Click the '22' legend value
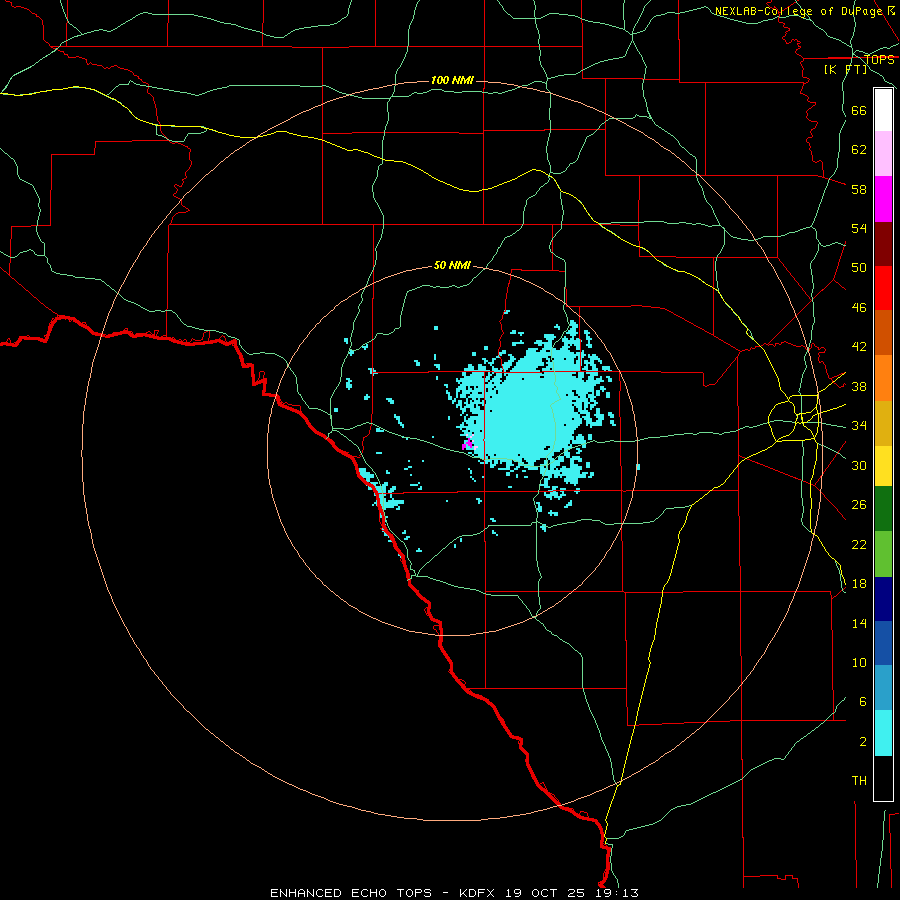 859,544
